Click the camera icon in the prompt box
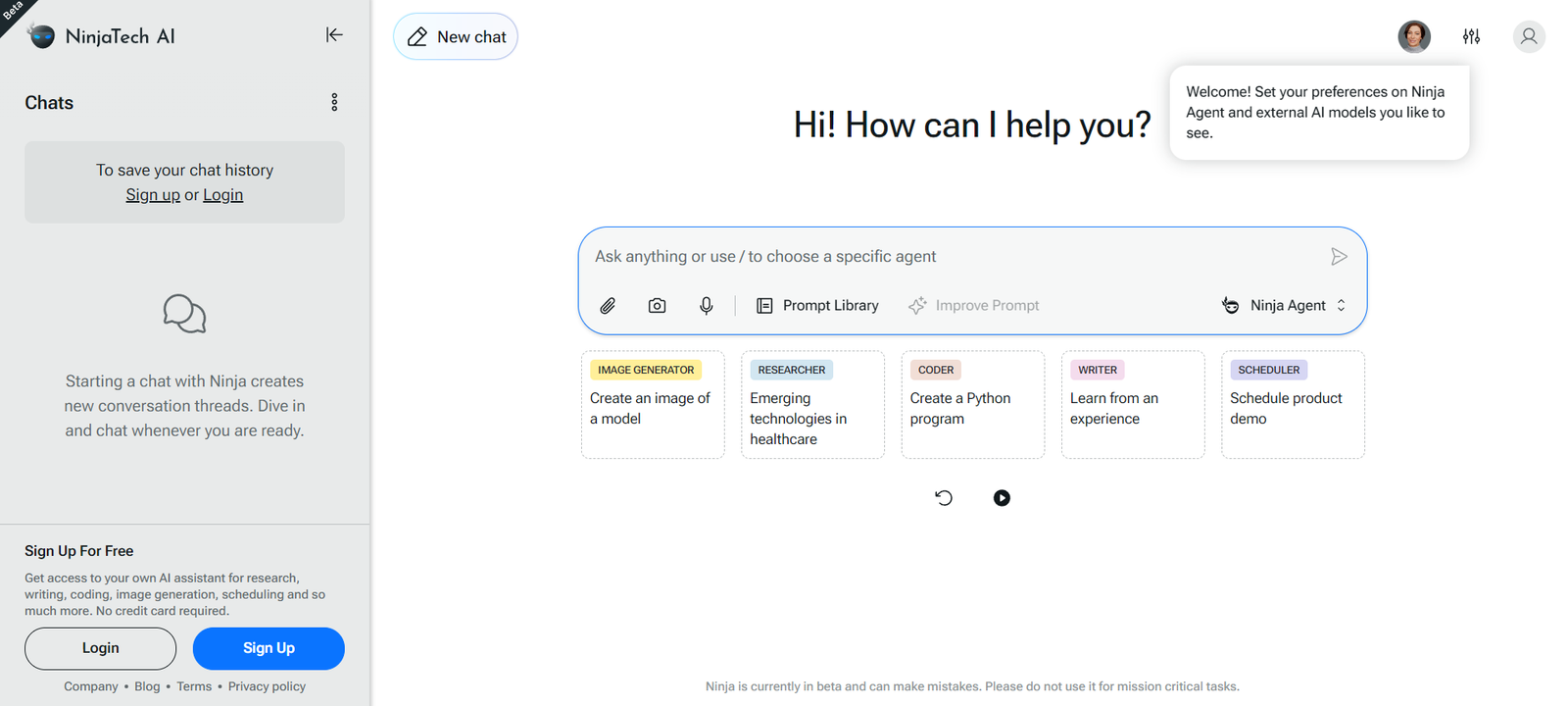 657,306
